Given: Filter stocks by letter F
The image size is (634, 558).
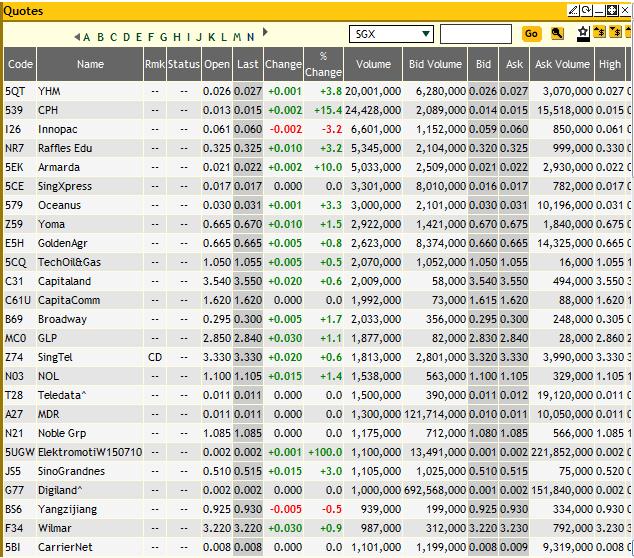Looking at the screenshot, I should [151, 37].
